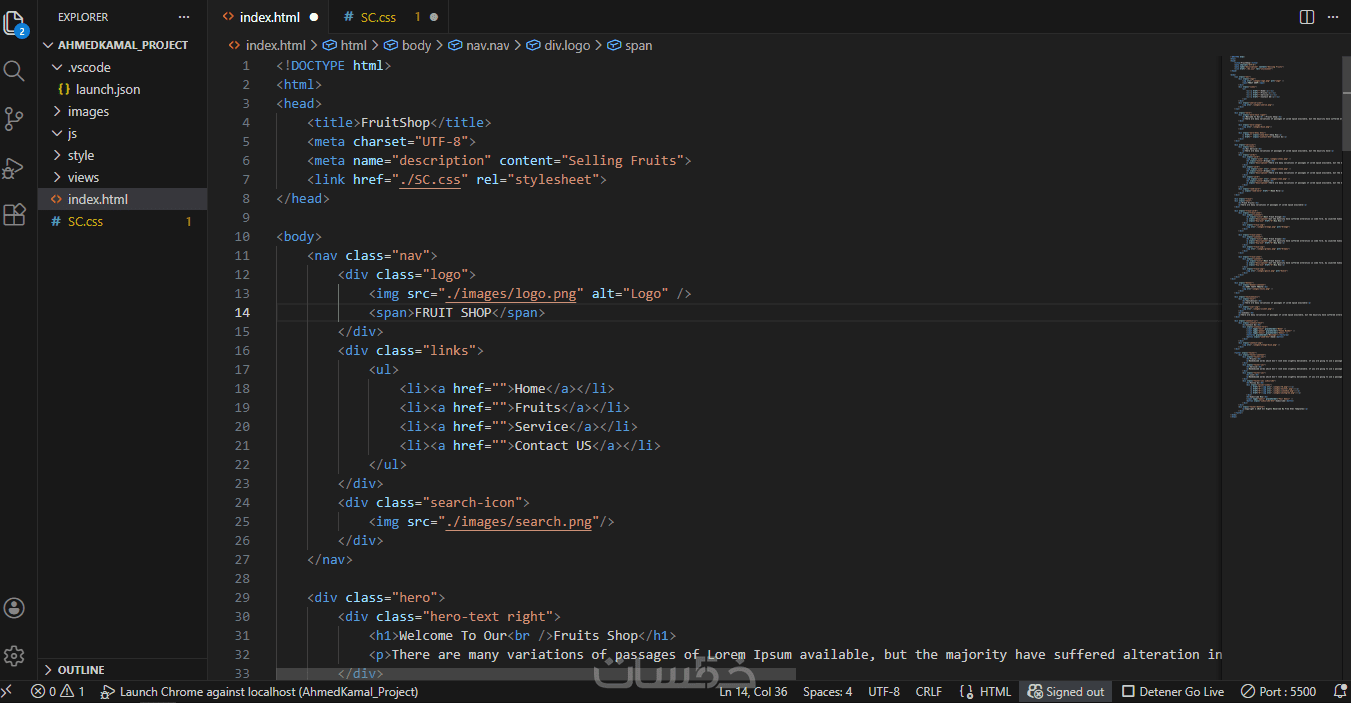
Task: Click the remote window icon in status bar
Action: point(7,692)
